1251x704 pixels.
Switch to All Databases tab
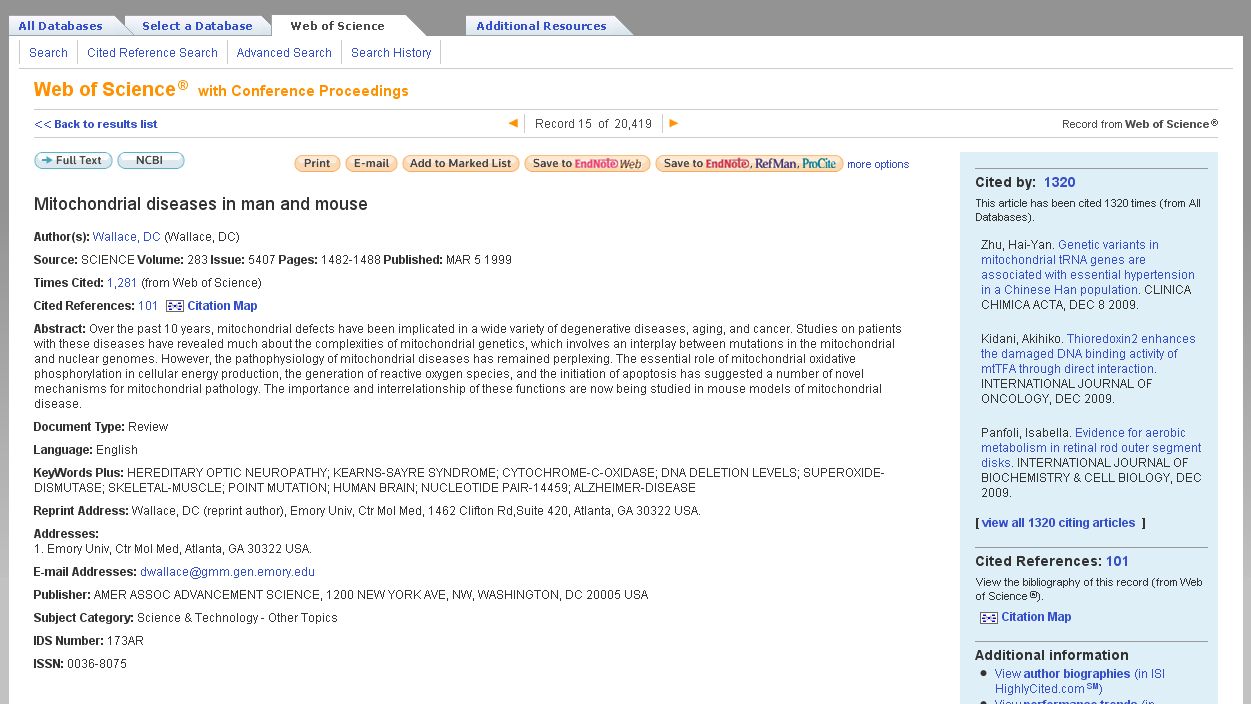click(60, 26)
